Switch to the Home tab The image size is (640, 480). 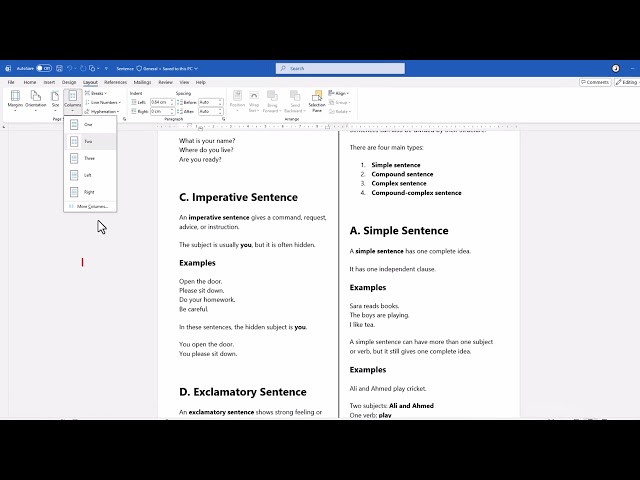[30, 82]
